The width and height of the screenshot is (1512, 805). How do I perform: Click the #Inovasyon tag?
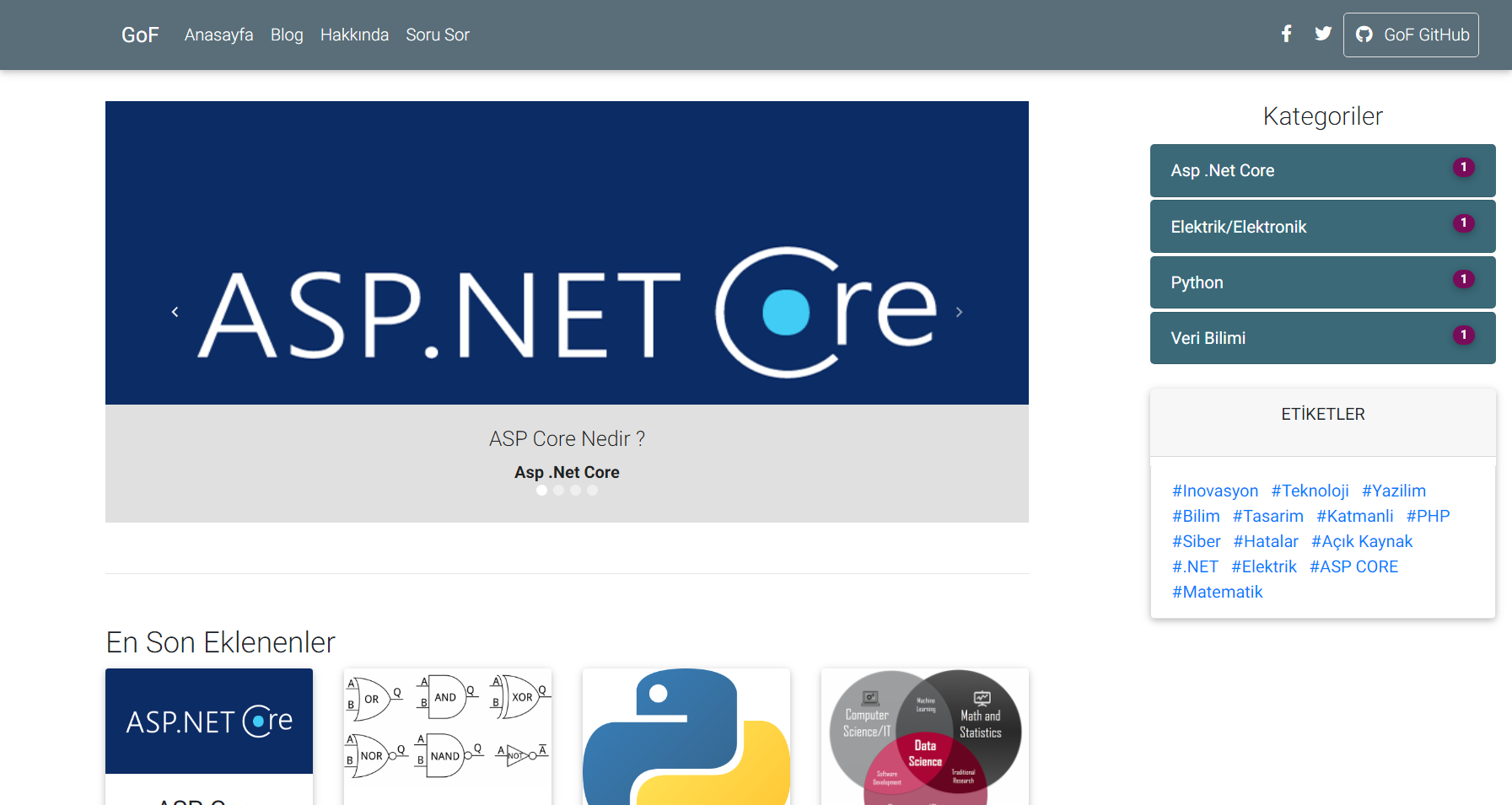tap(1215, 491)
